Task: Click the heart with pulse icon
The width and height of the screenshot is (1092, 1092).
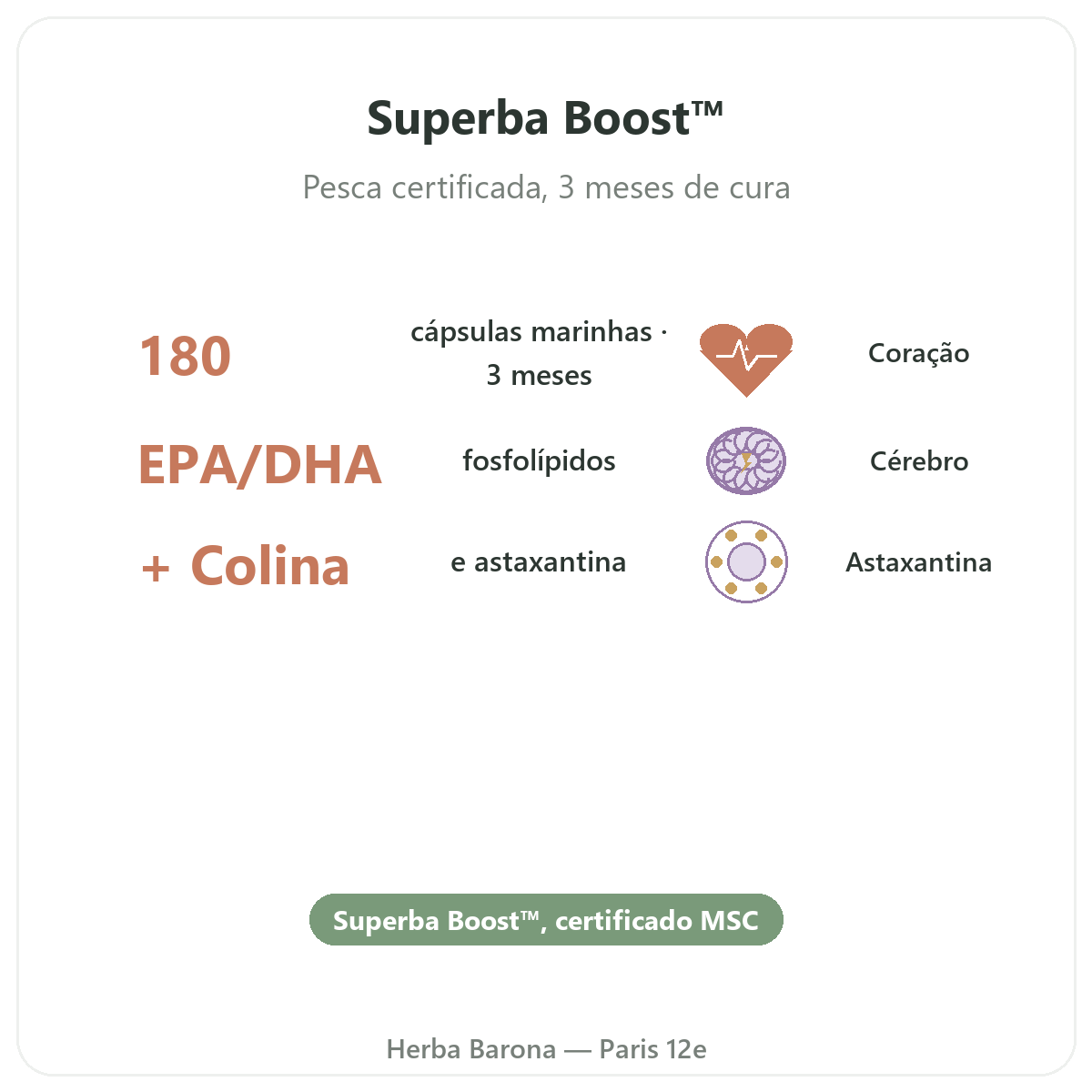Action: click(746, 359)
